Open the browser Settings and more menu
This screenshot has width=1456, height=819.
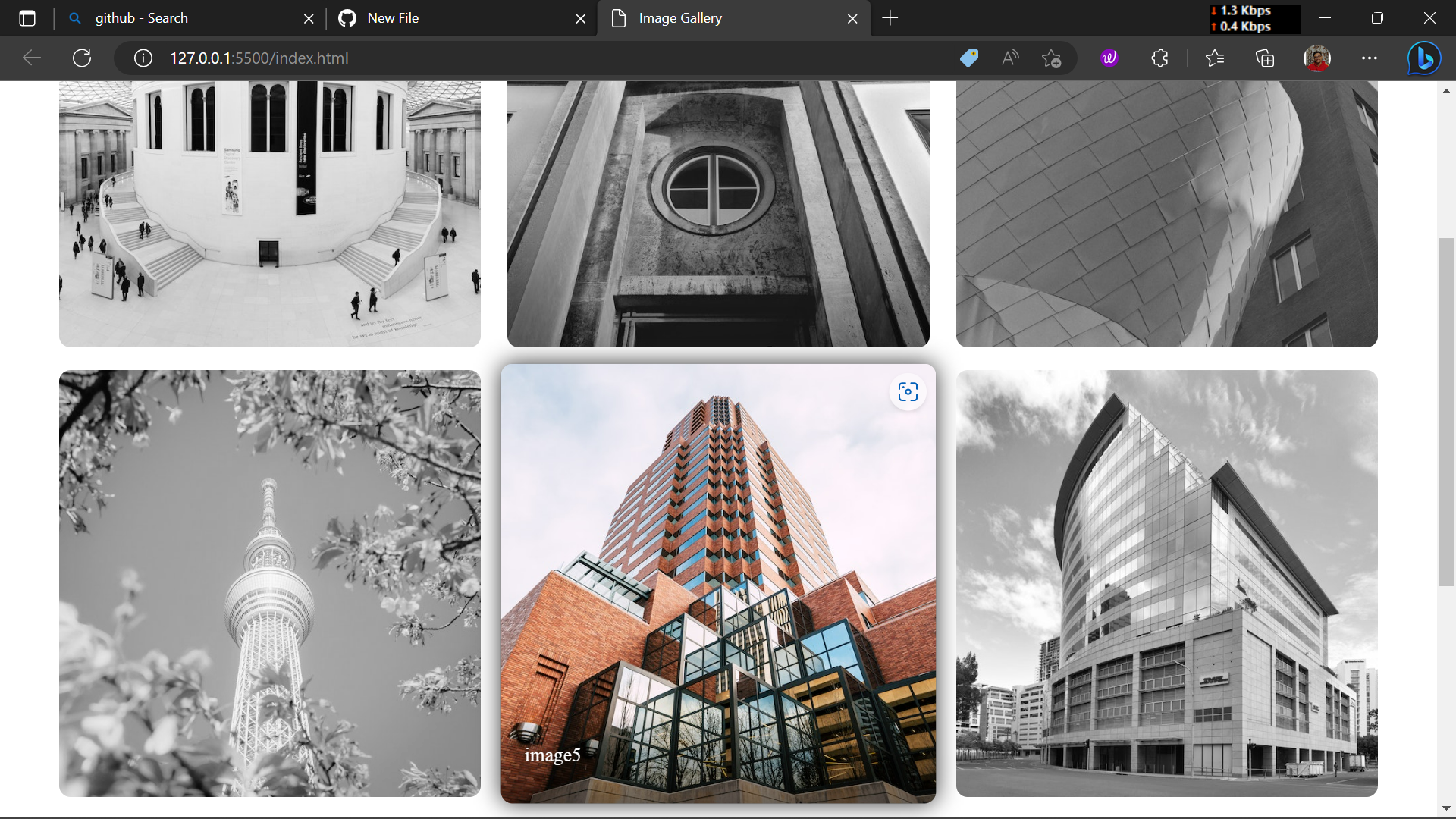click(1370, 58)
